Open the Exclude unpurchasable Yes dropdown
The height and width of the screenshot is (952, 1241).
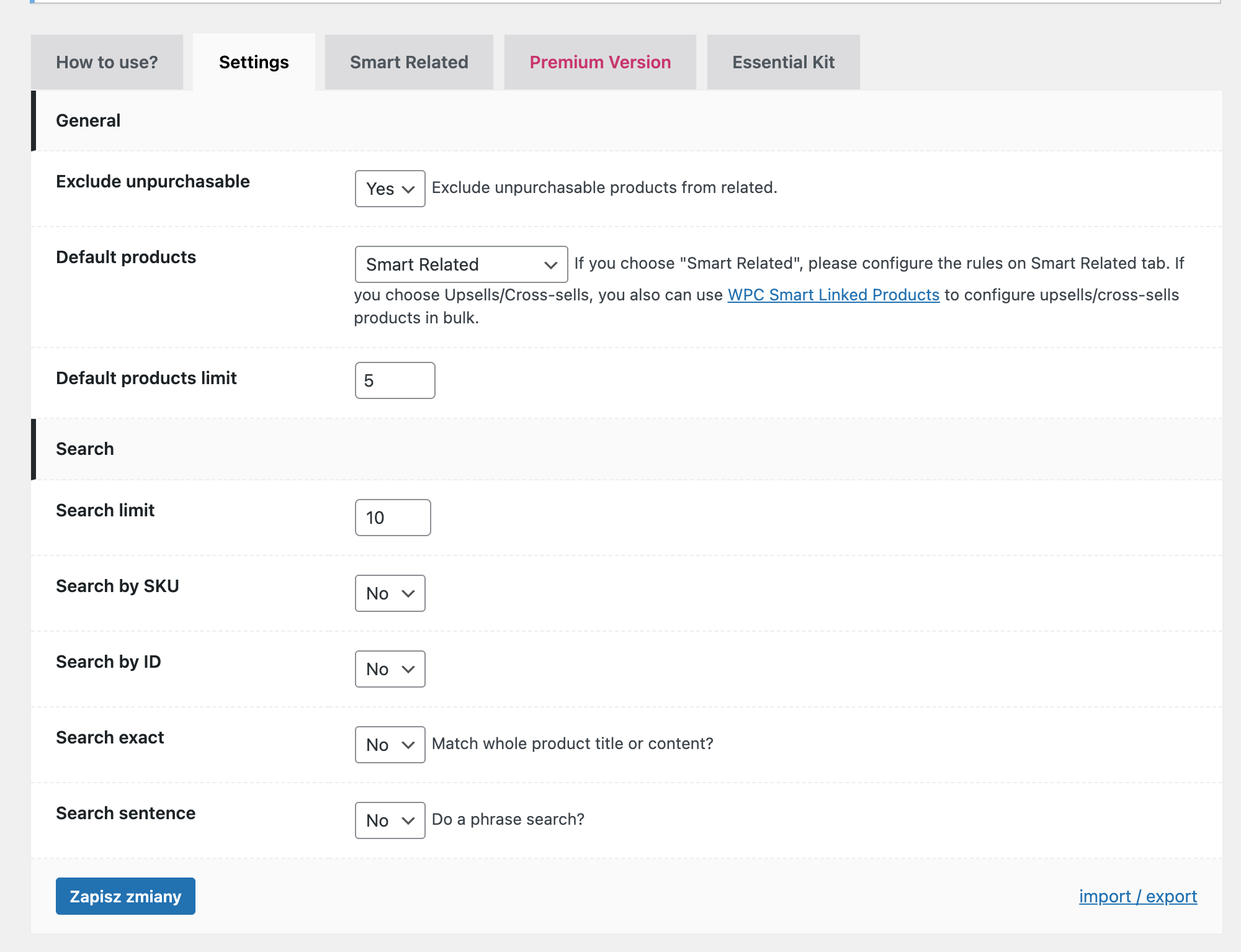tap(390, 189)
